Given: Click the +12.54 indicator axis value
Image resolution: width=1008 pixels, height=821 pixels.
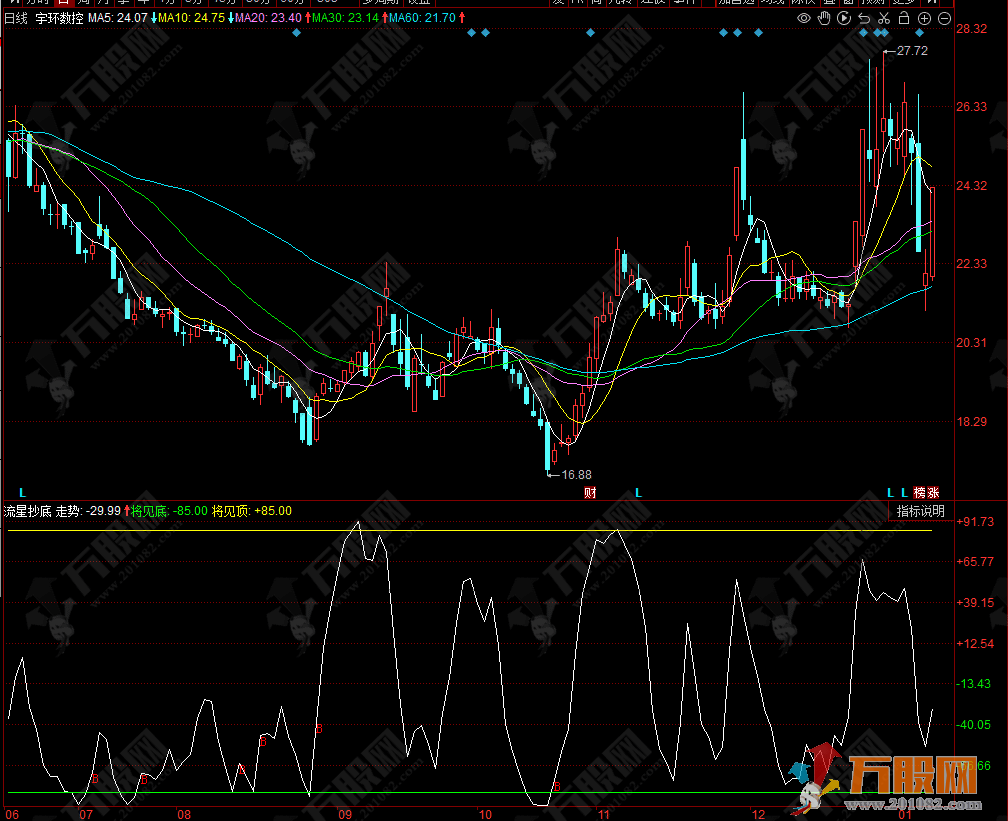Looking at the screenshot, I should point(975,644).
